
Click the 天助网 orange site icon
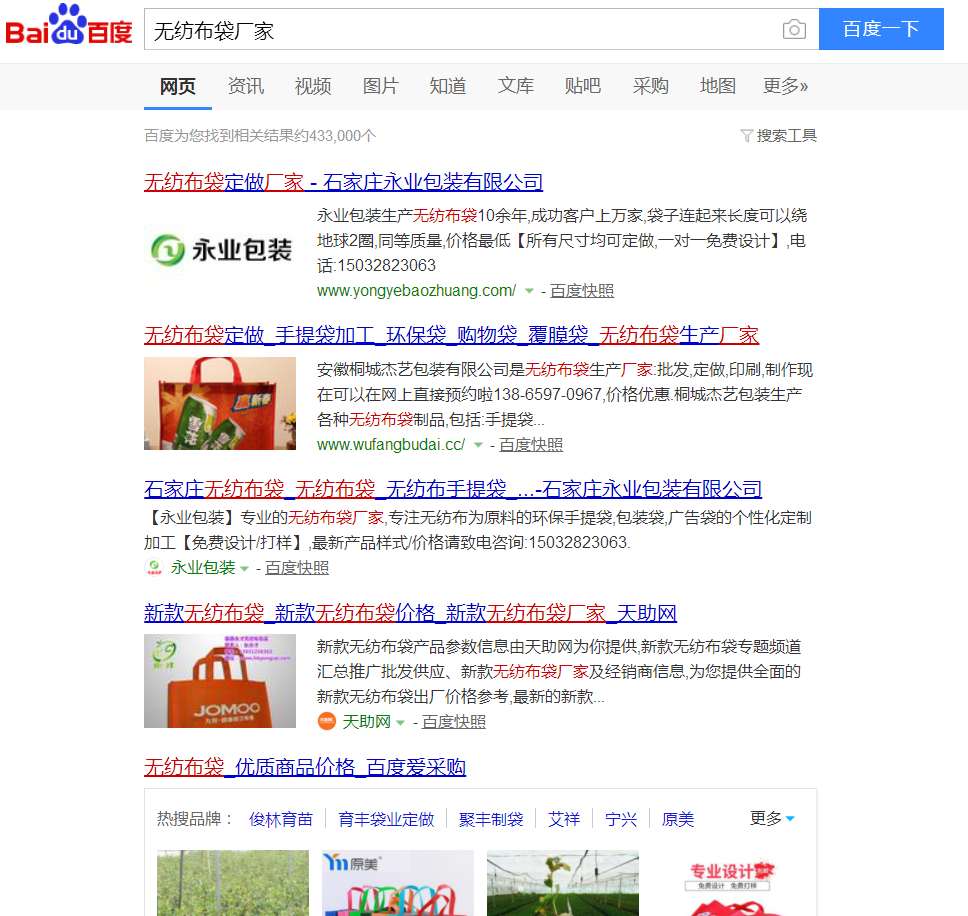[x=327, y=721]
